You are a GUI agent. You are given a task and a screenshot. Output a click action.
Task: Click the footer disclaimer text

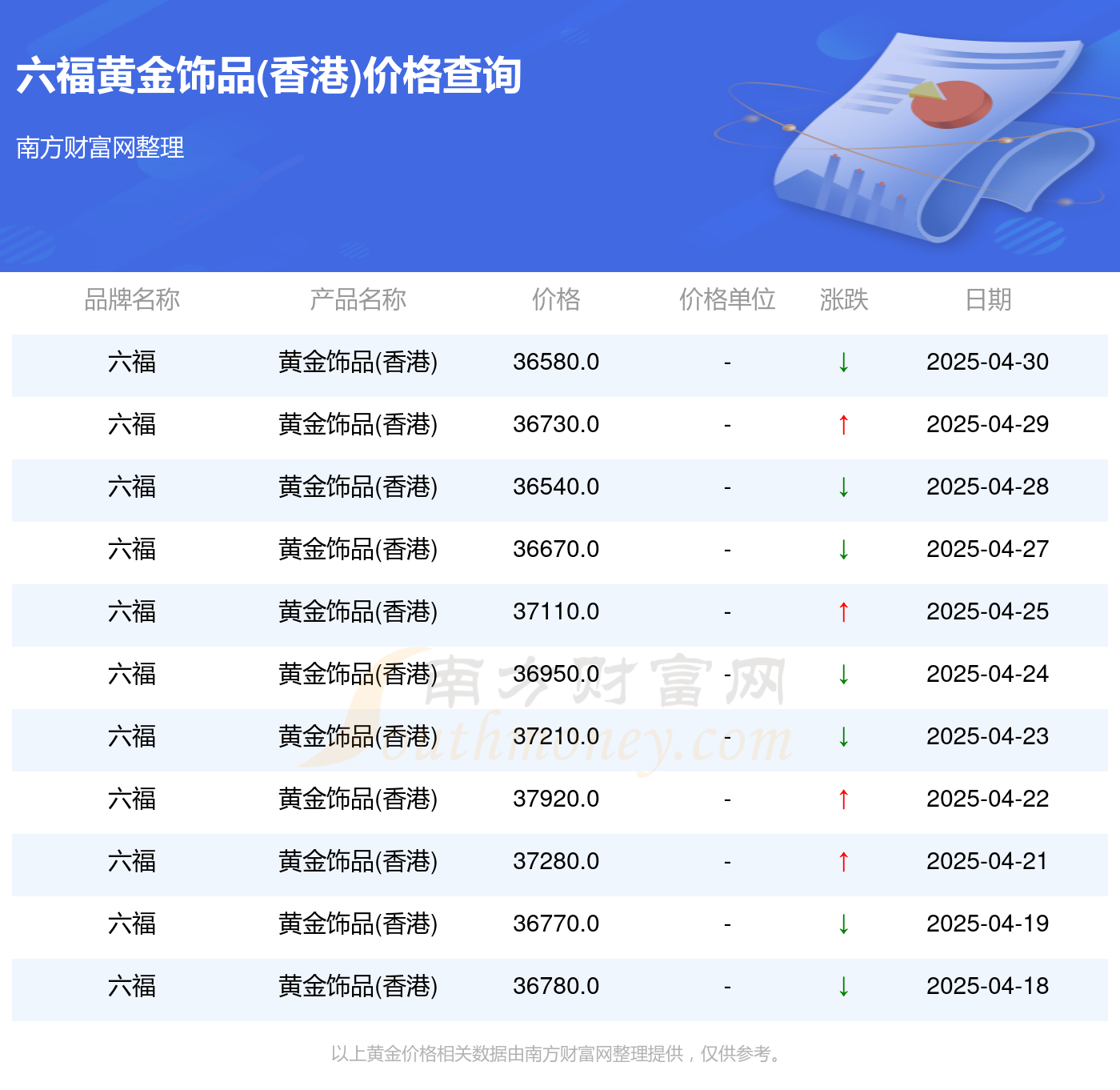[557, 1054]
